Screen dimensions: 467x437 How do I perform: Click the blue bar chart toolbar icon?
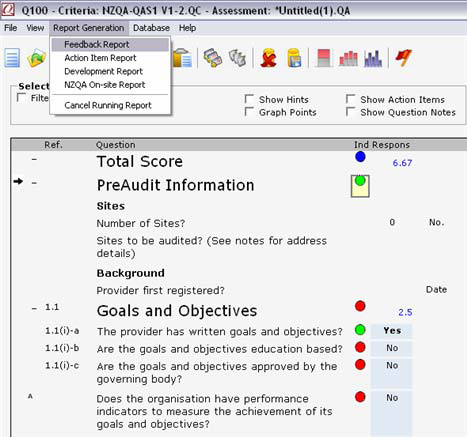pyautogui.click(x=373, y=59)
